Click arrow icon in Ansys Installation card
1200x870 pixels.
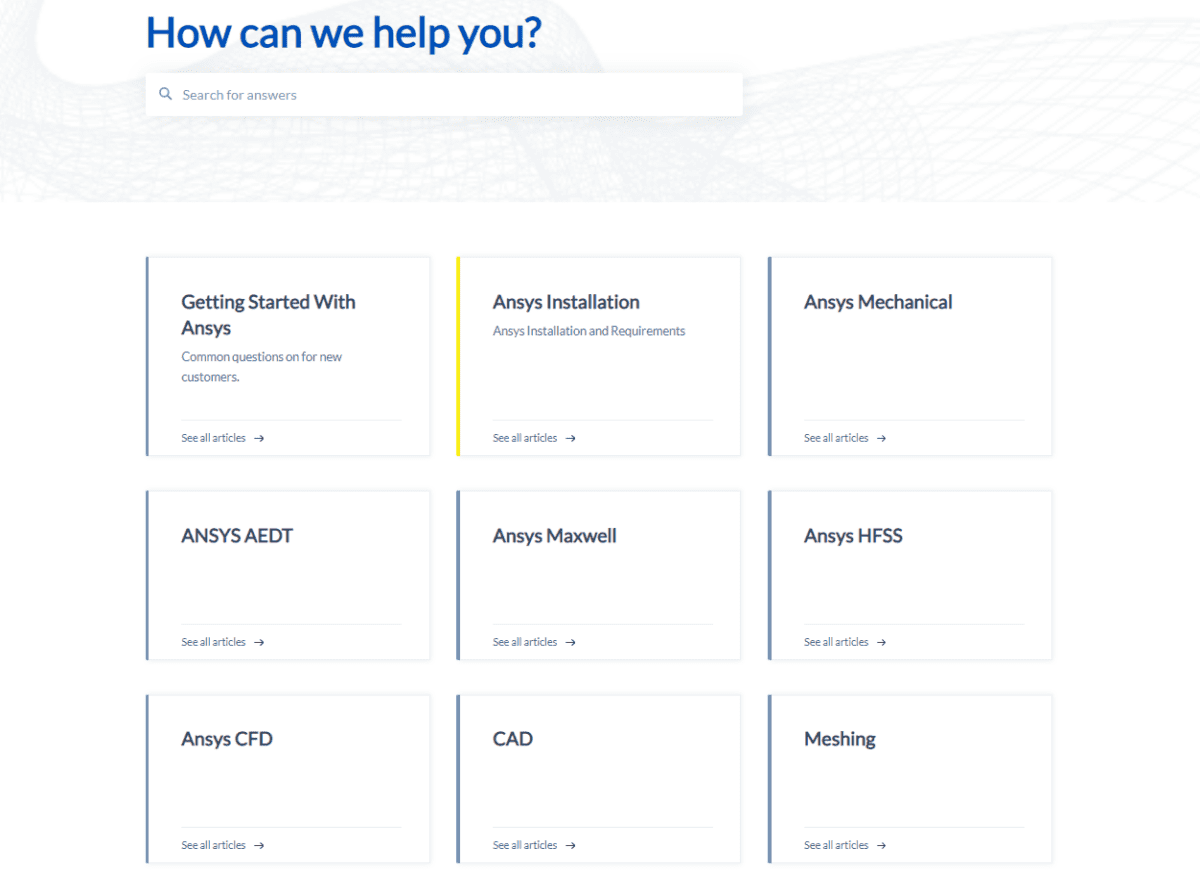(x=570, y=438)
